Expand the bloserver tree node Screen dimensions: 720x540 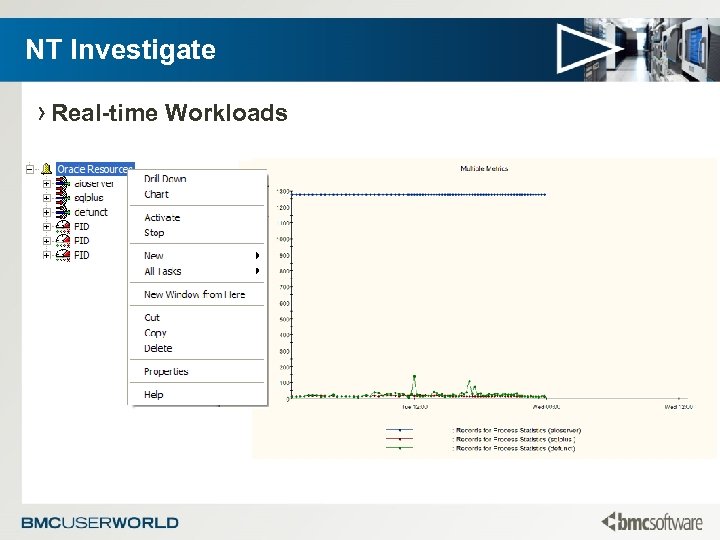[x=46, y=184]
